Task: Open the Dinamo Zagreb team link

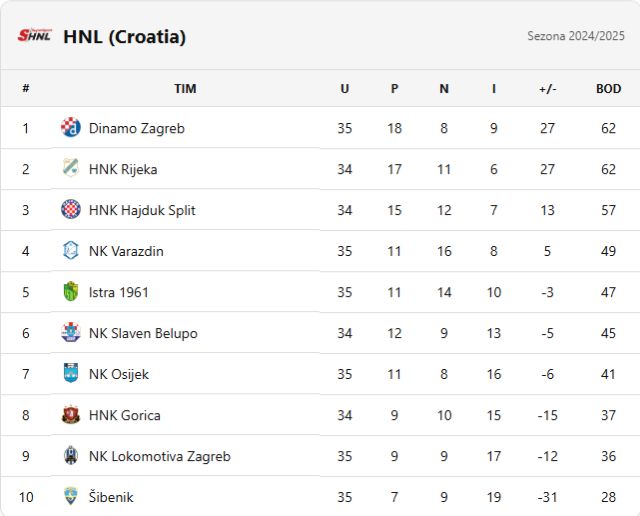Action: 136,128
